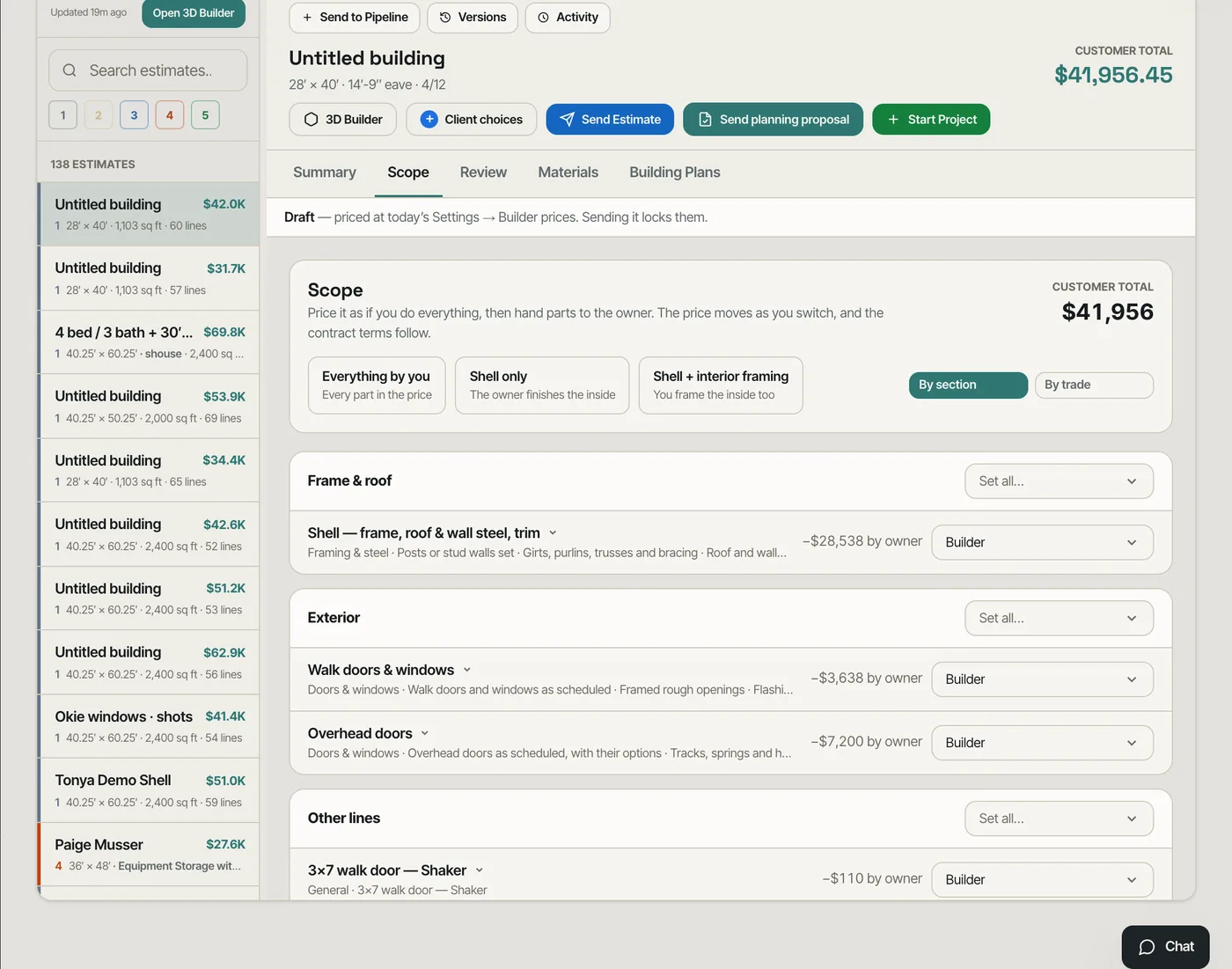This screenshot has width=1232, height=969.
Task: Switch to the Materials tab
Action: point(568,173)
